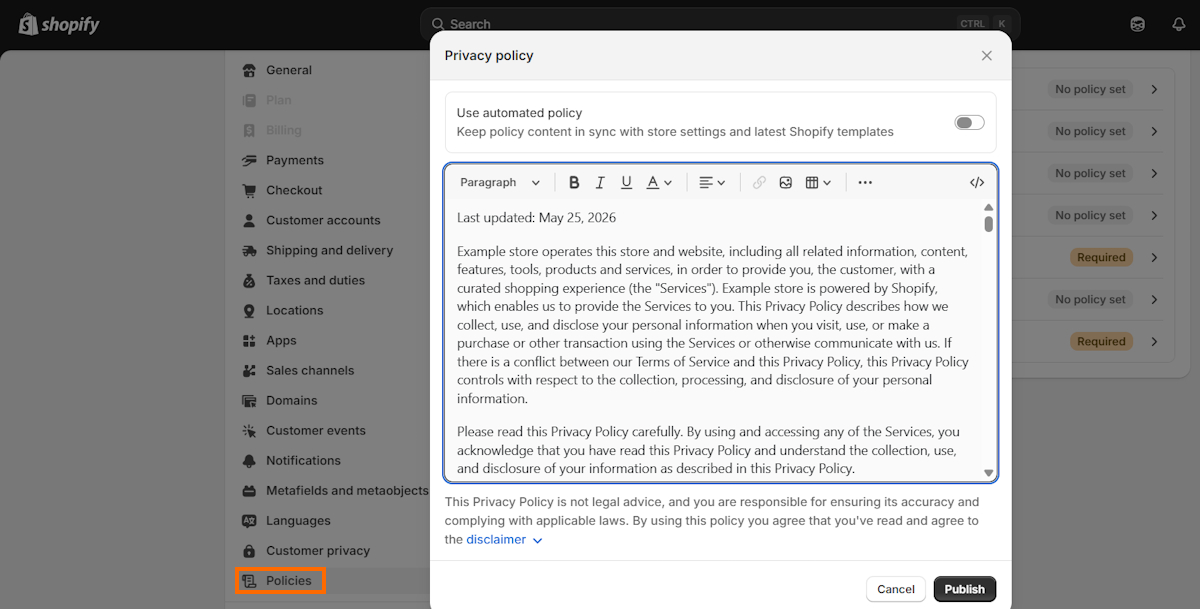Image resolution: width=1200 pixels, height=609 pixels.
Task: Open General settings
Action: [x=289, y=70]
